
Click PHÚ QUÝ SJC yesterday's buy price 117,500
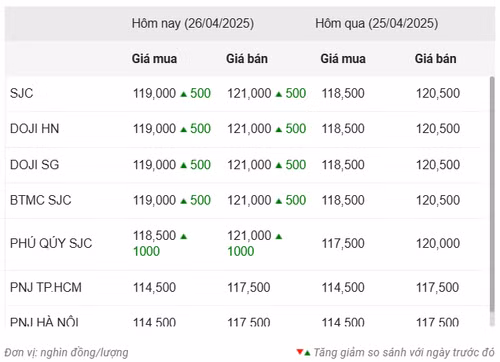click(343, 243)
